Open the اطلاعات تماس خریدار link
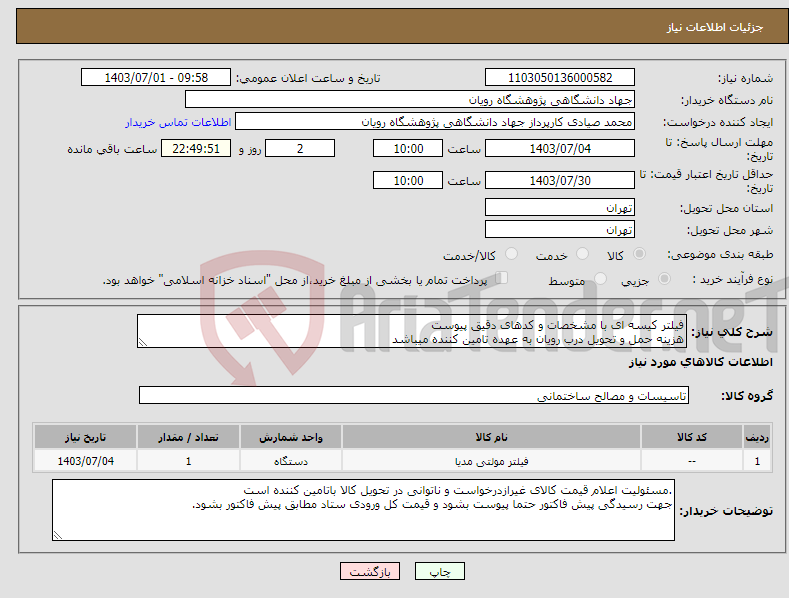This screenshot has height=598, width=789. 178,122
